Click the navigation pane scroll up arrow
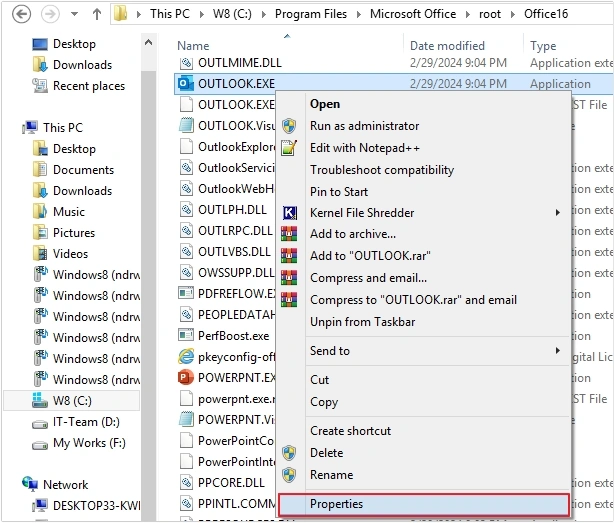 coord(148,42)
